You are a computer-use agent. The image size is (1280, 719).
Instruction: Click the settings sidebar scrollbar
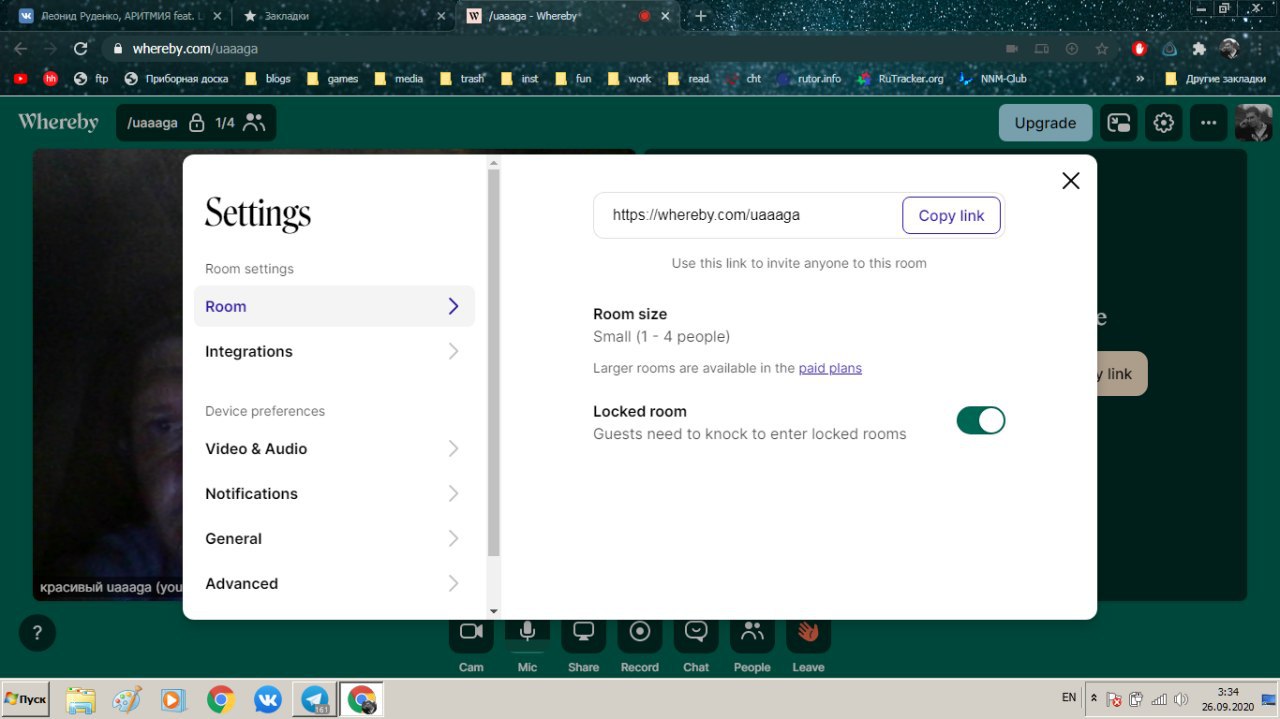(493, 362)
